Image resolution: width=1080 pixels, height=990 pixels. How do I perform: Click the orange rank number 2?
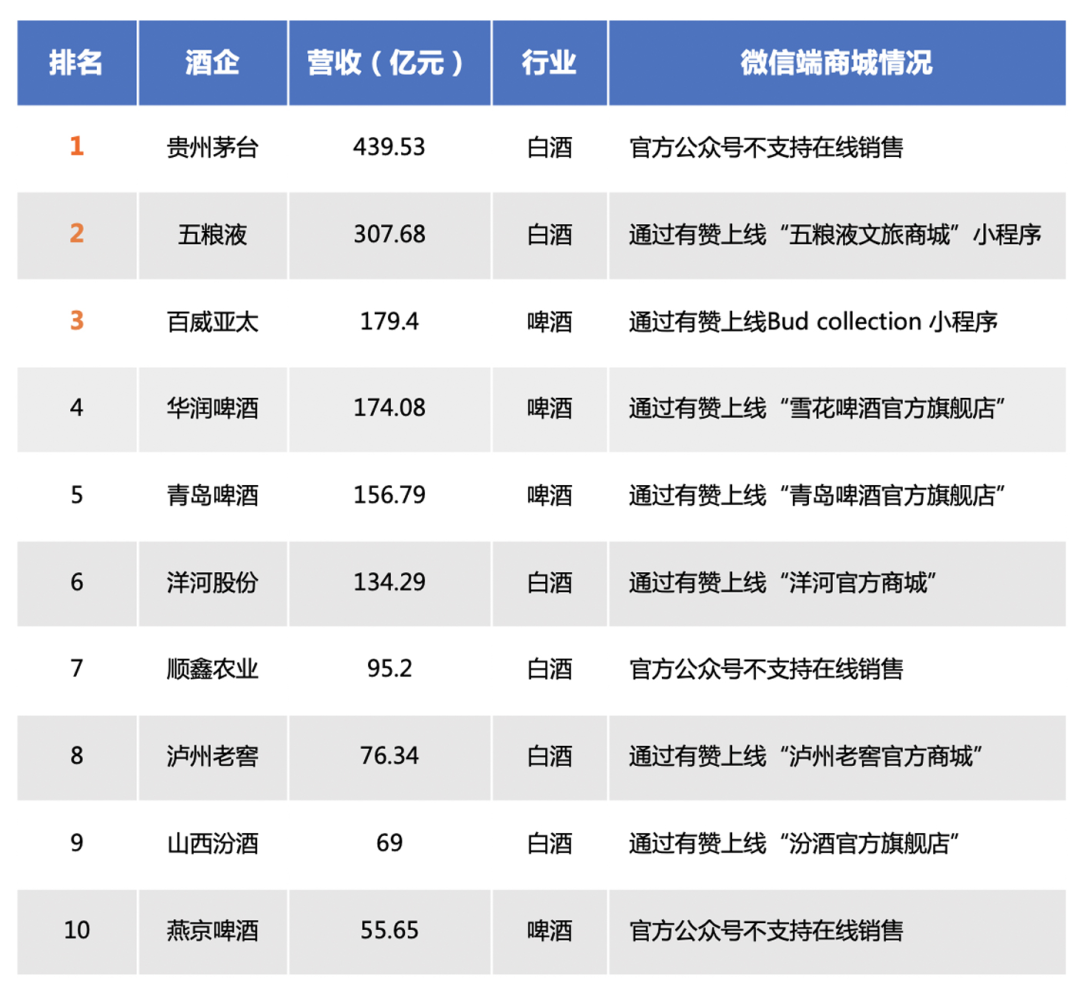point(76,235)
